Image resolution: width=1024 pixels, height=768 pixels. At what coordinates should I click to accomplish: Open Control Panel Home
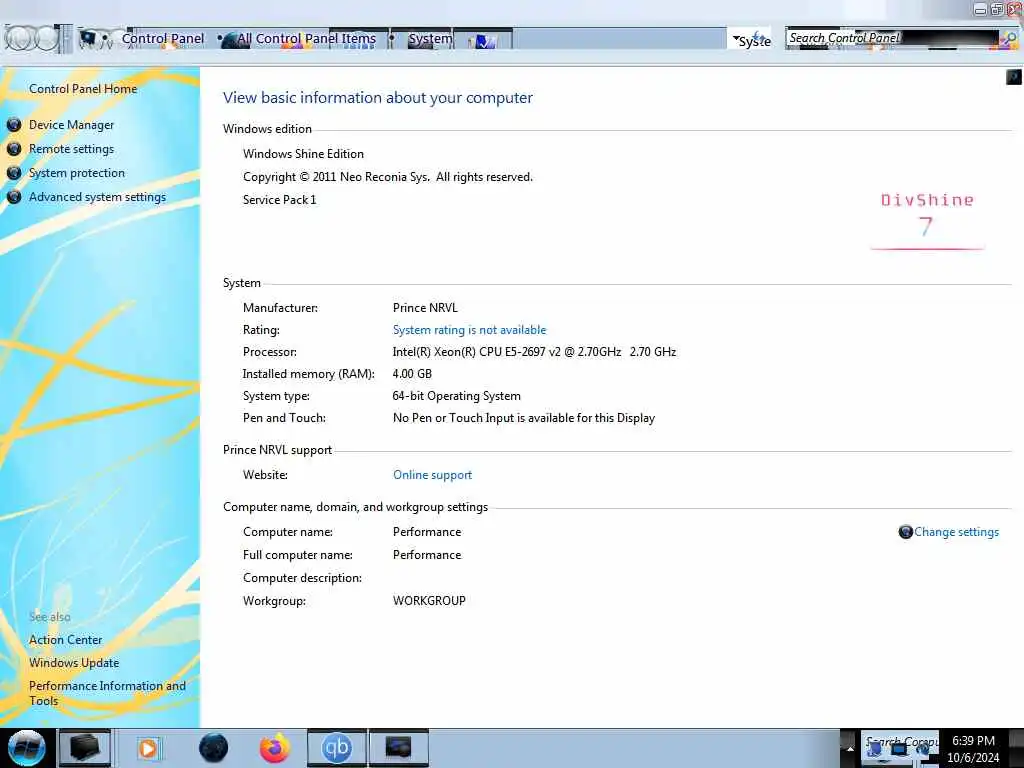(83, 89)
